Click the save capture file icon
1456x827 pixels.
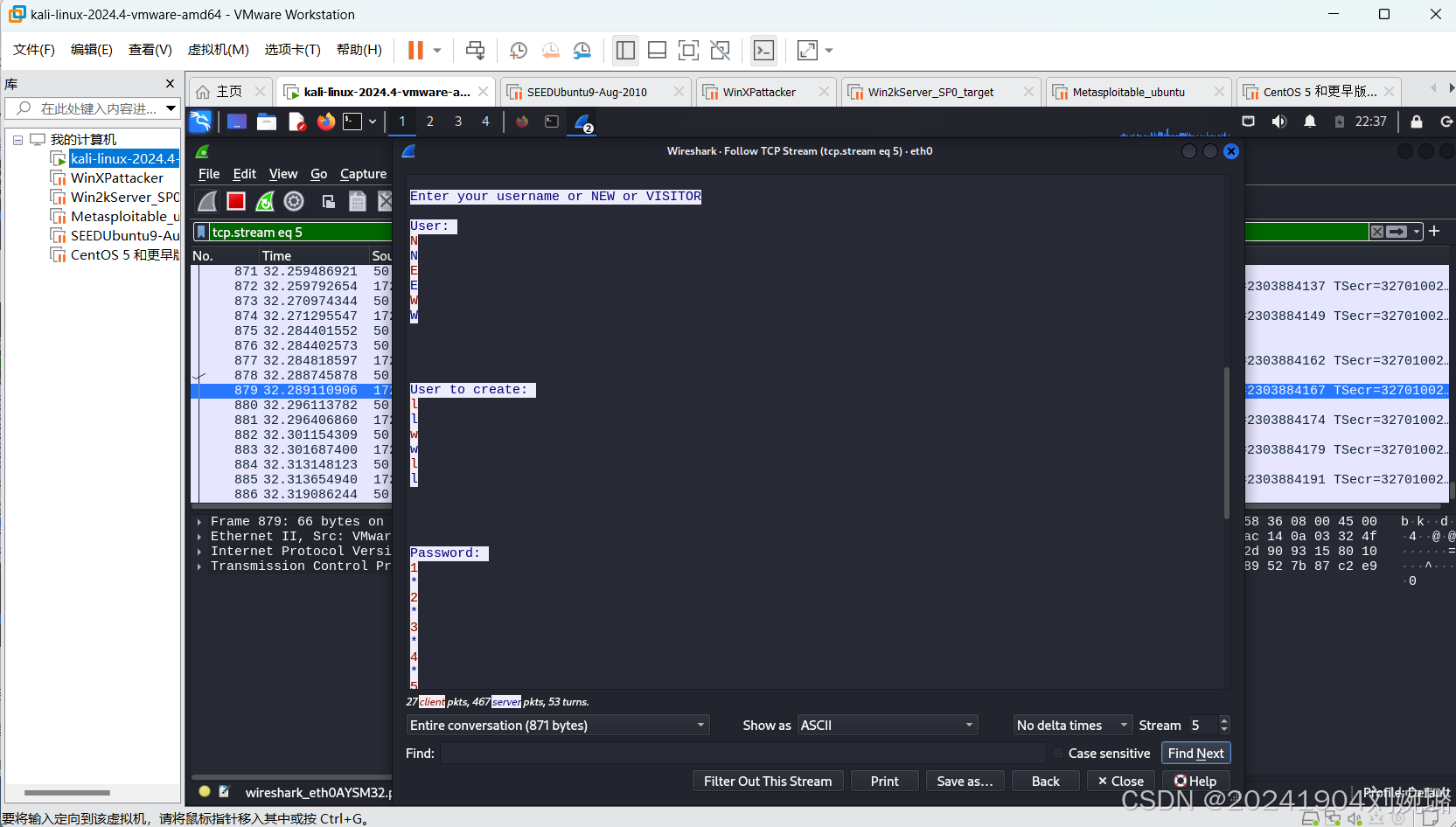click(358, 202)
